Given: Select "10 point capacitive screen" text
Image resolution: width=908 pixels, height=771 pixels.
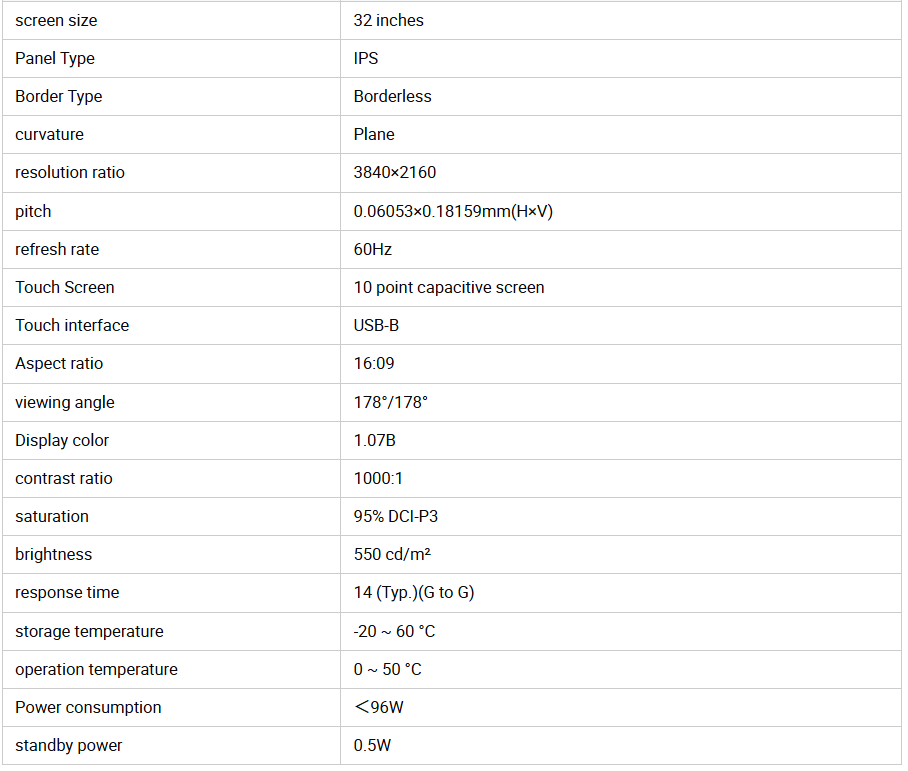Looking at the screenshot, I should (x=449, y=287).
